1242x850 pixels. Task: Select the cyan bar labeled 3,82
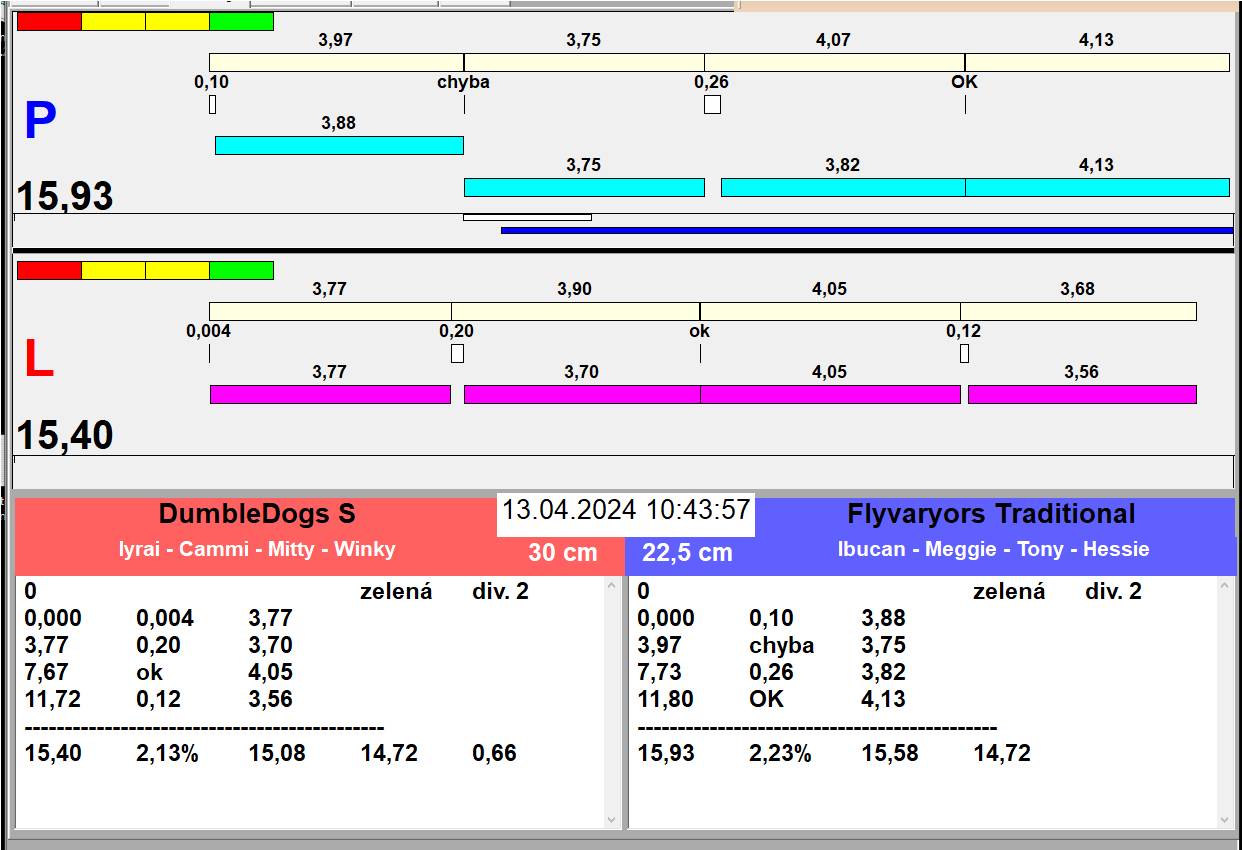coord(843,187)
